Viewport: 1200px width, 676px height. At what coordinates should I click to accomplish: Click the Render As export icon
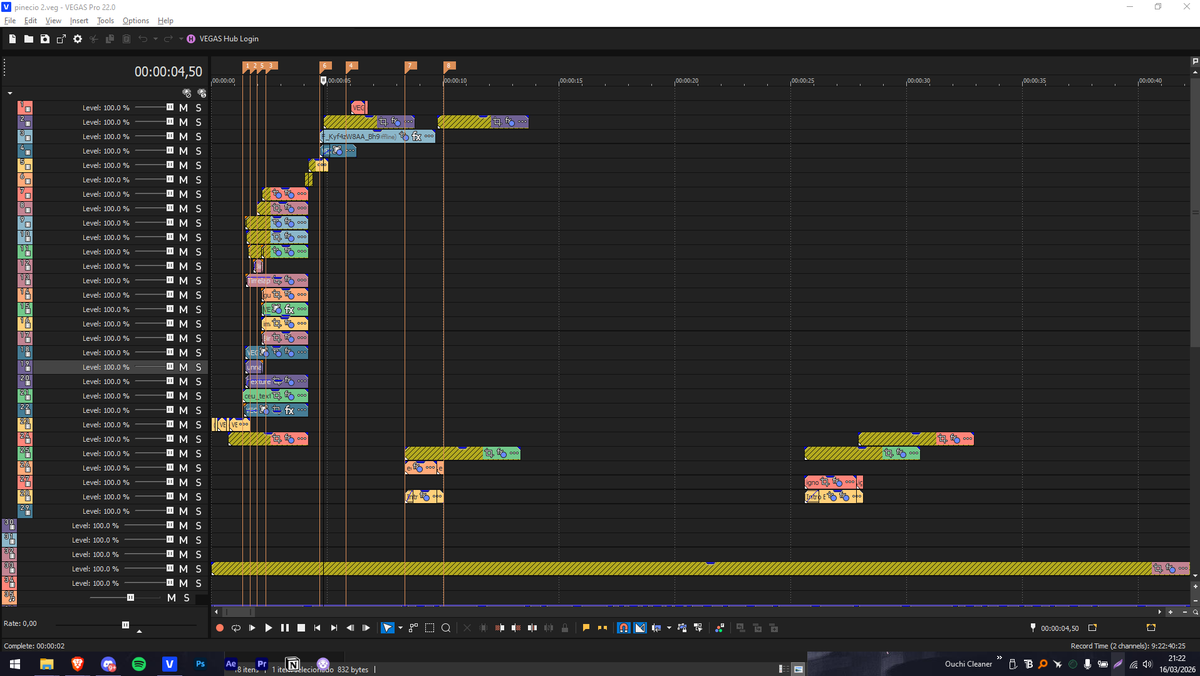61,39
